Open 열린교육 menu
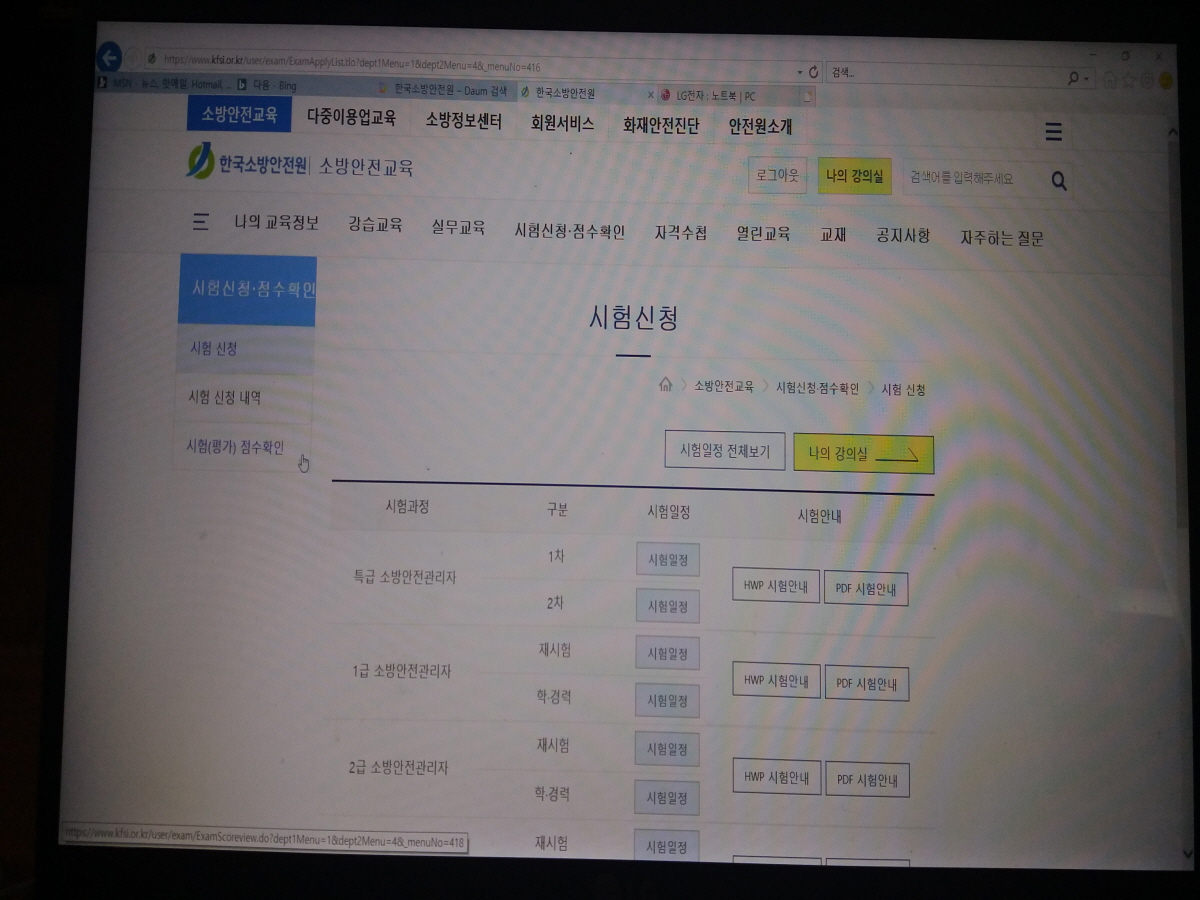 tap(763, 234)
